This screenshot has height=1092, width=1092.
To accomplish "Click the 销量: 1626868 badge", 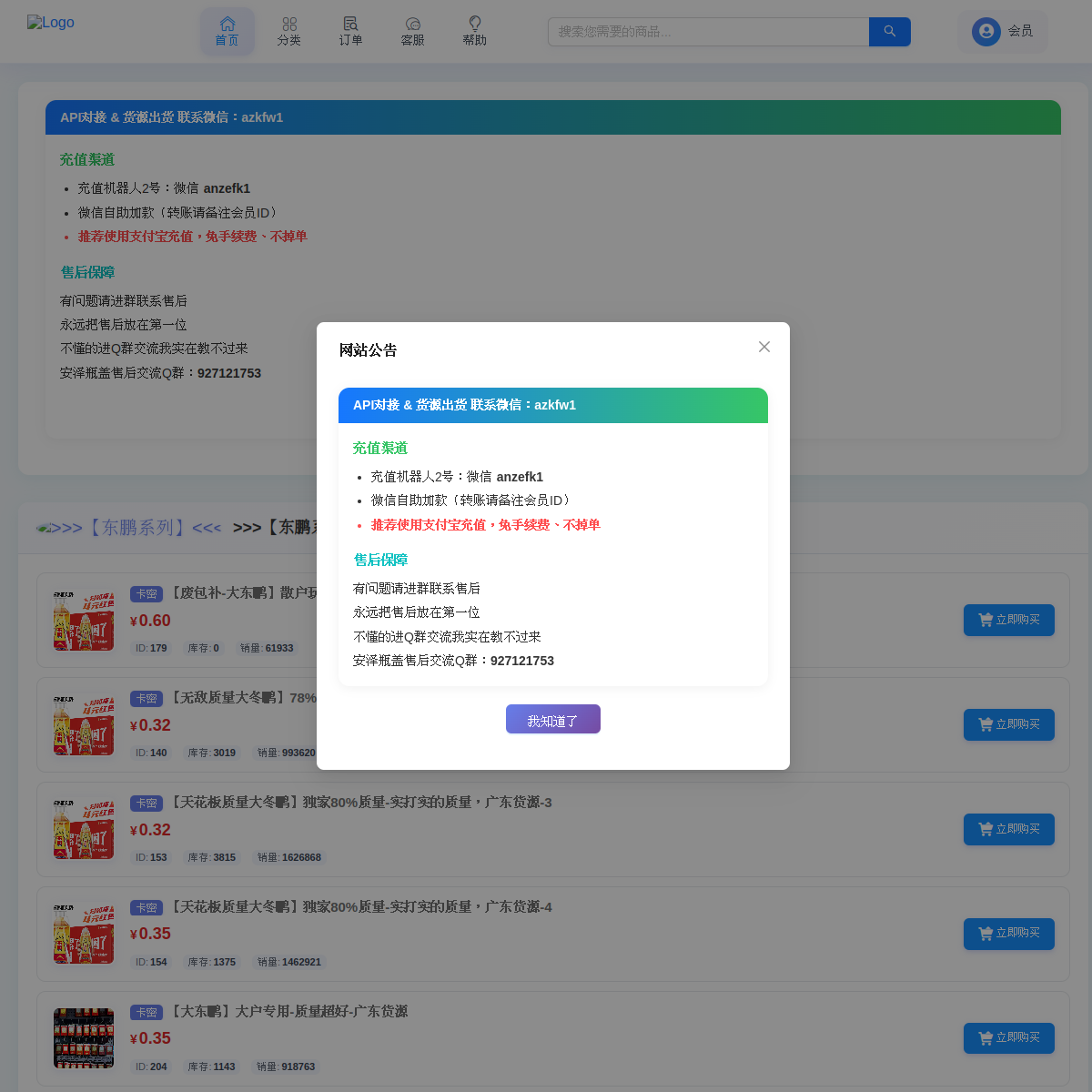I will coord(289,857).
